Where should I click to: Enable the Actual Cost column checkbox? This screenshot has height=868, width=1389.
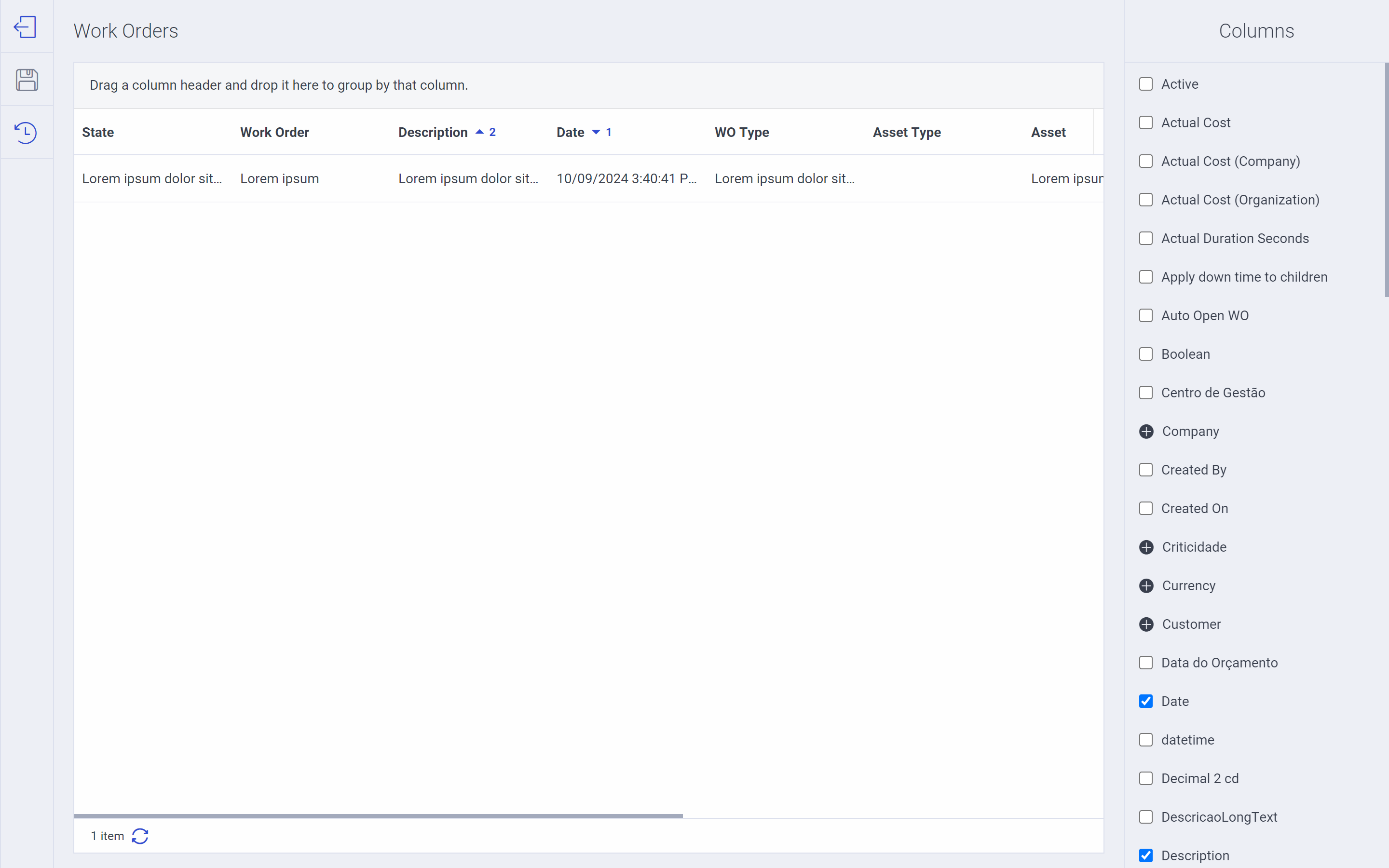(1145, 122)
